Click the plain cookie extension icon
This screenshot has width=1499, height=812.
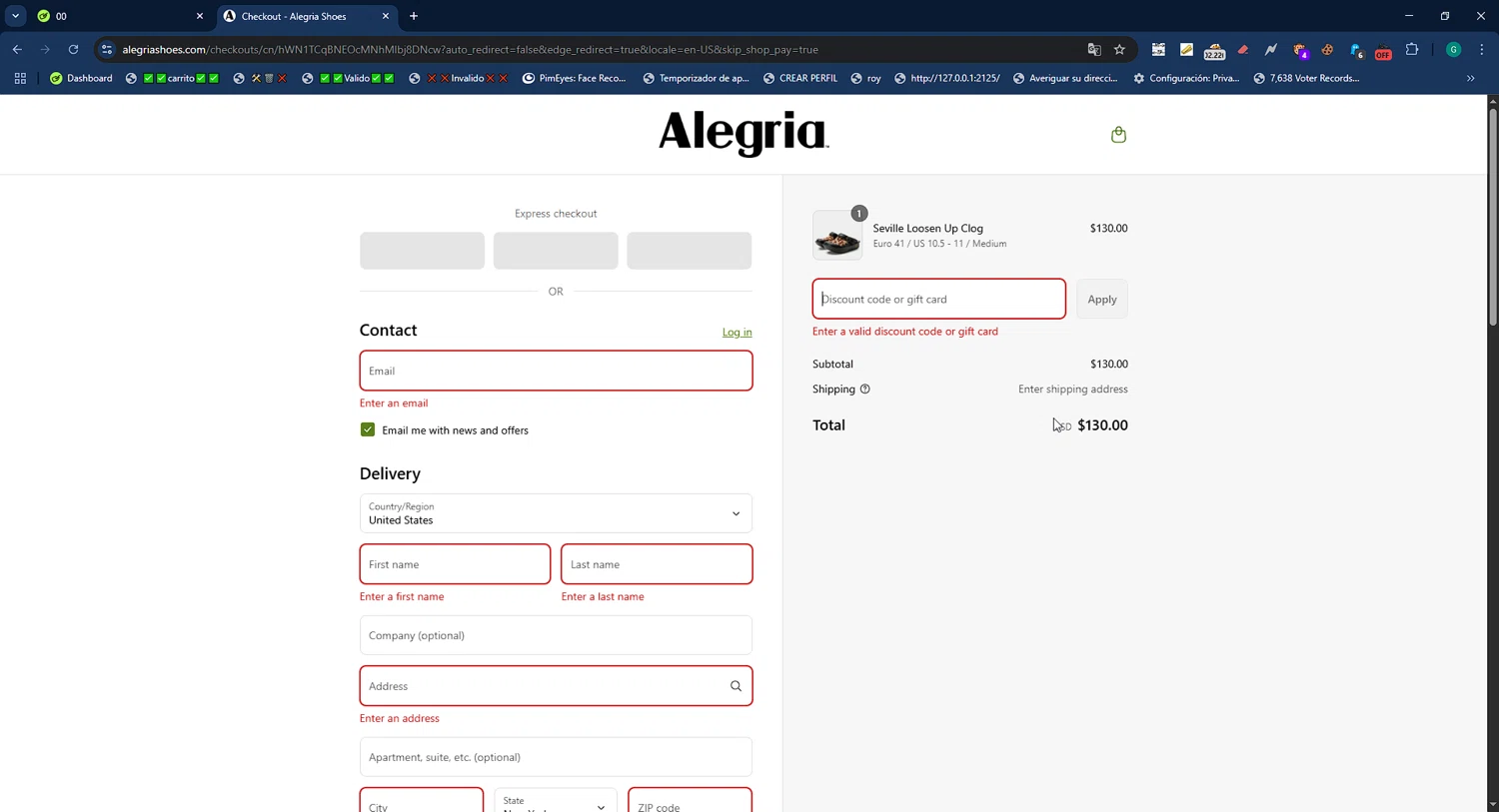click(x=1327, y=49)
